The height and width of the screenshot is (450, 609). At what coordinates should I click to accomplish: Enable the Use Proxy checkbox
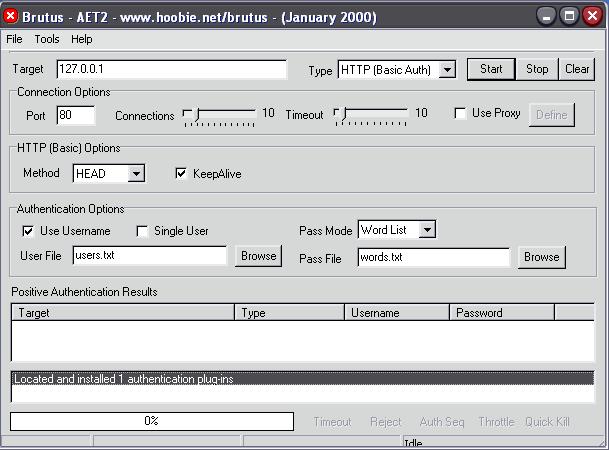click(x=460, y=113)
